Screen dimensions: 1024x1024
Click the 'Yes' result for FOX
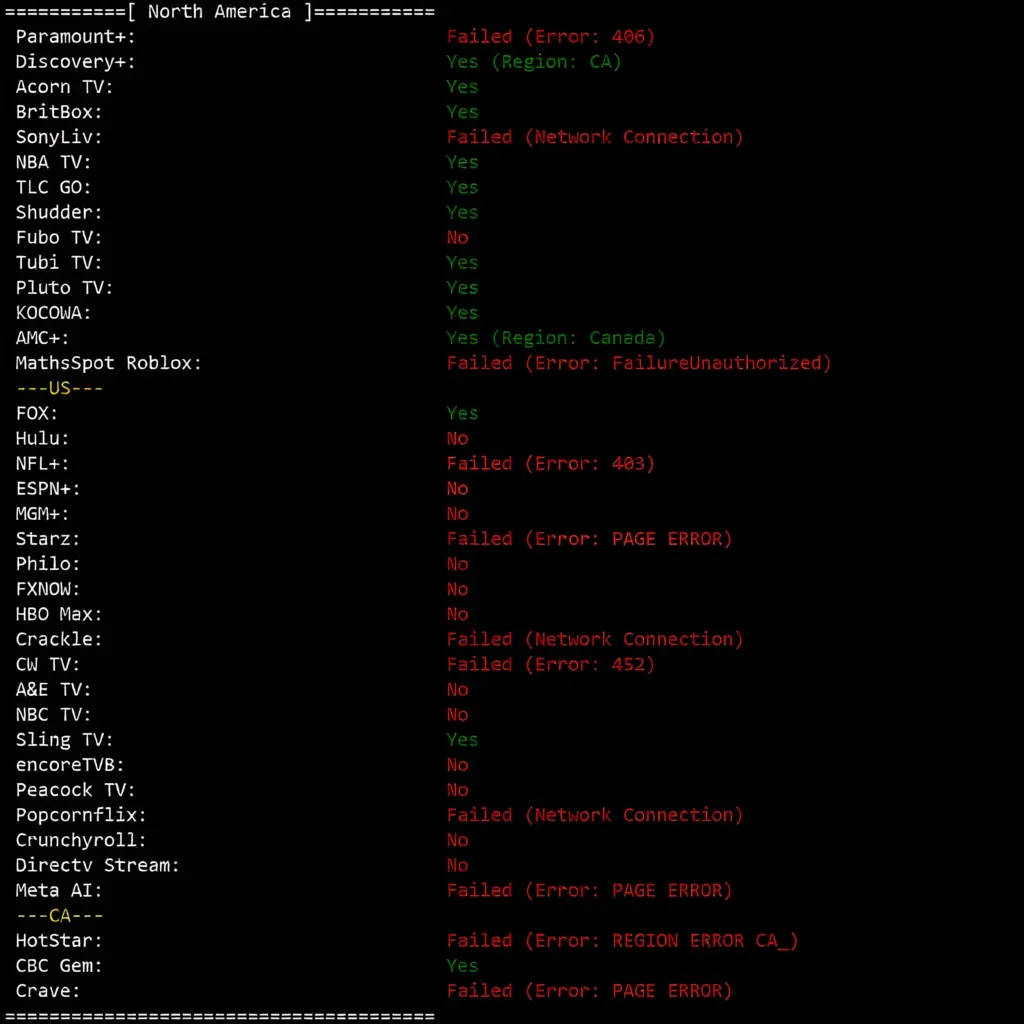[x=462, y=413]
